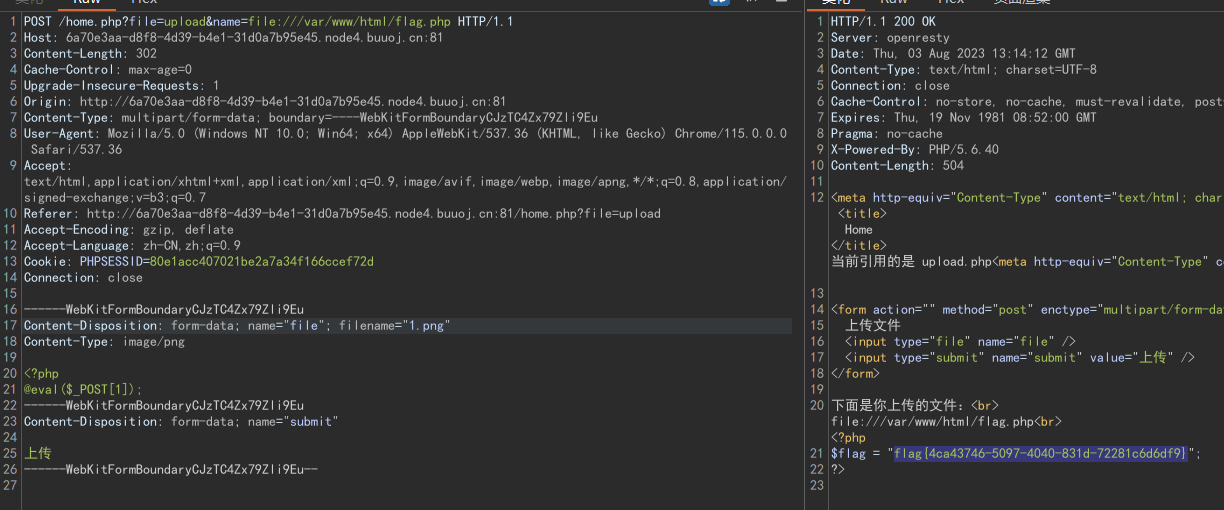Click Pragma: no-cache header

coord(887,133)
